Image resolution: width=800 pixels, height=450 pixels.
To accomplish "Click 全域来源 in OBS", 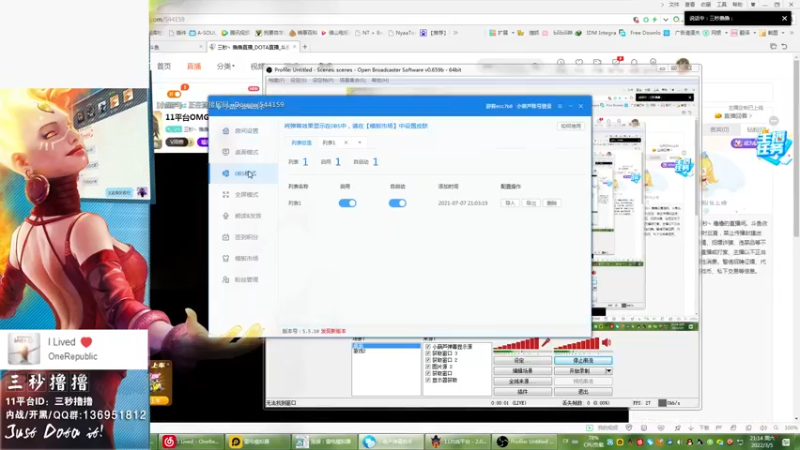I will 522,382.
